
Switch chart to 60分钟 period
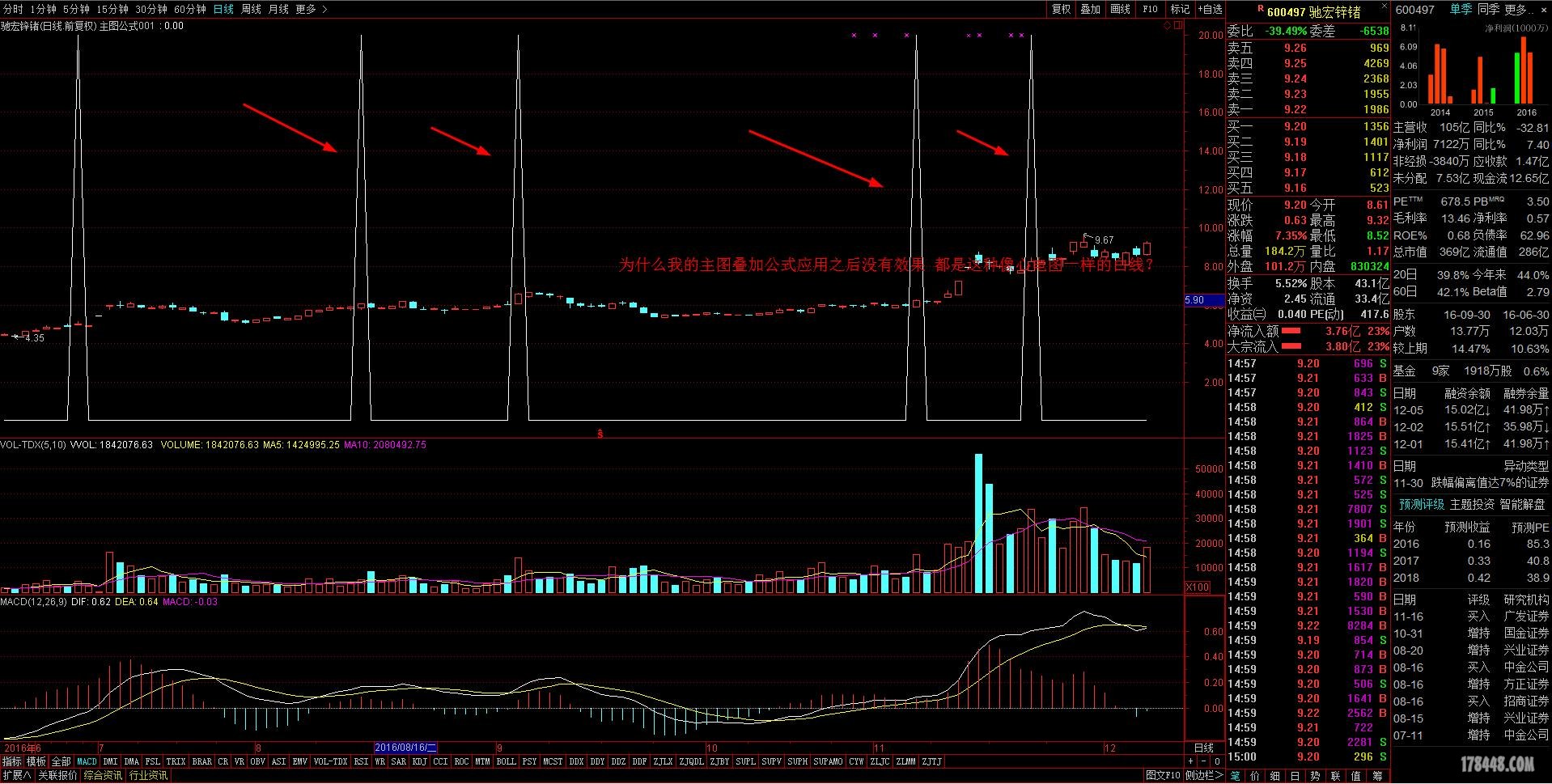(x=190, y=9)
